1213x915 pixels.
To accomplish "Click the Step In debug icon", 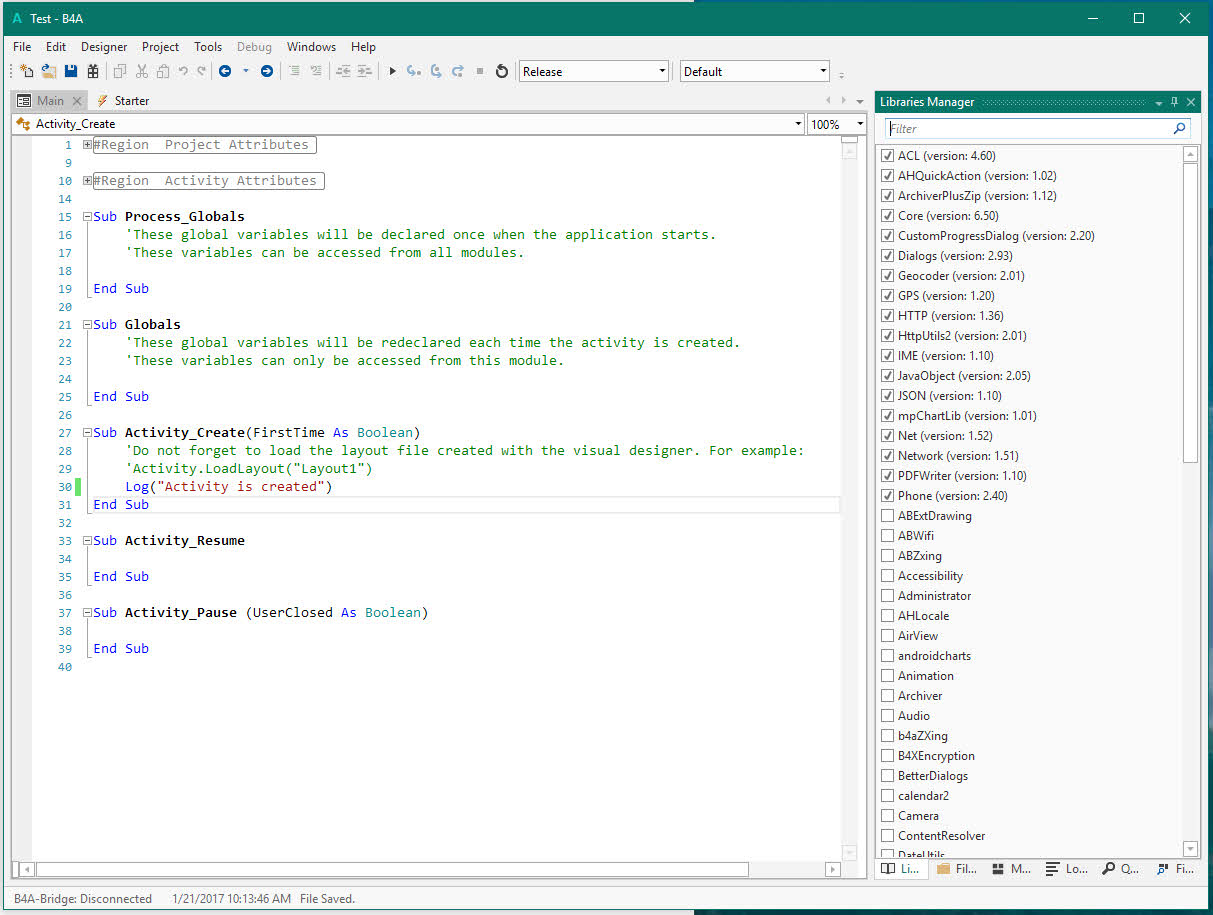I will 413,71.
